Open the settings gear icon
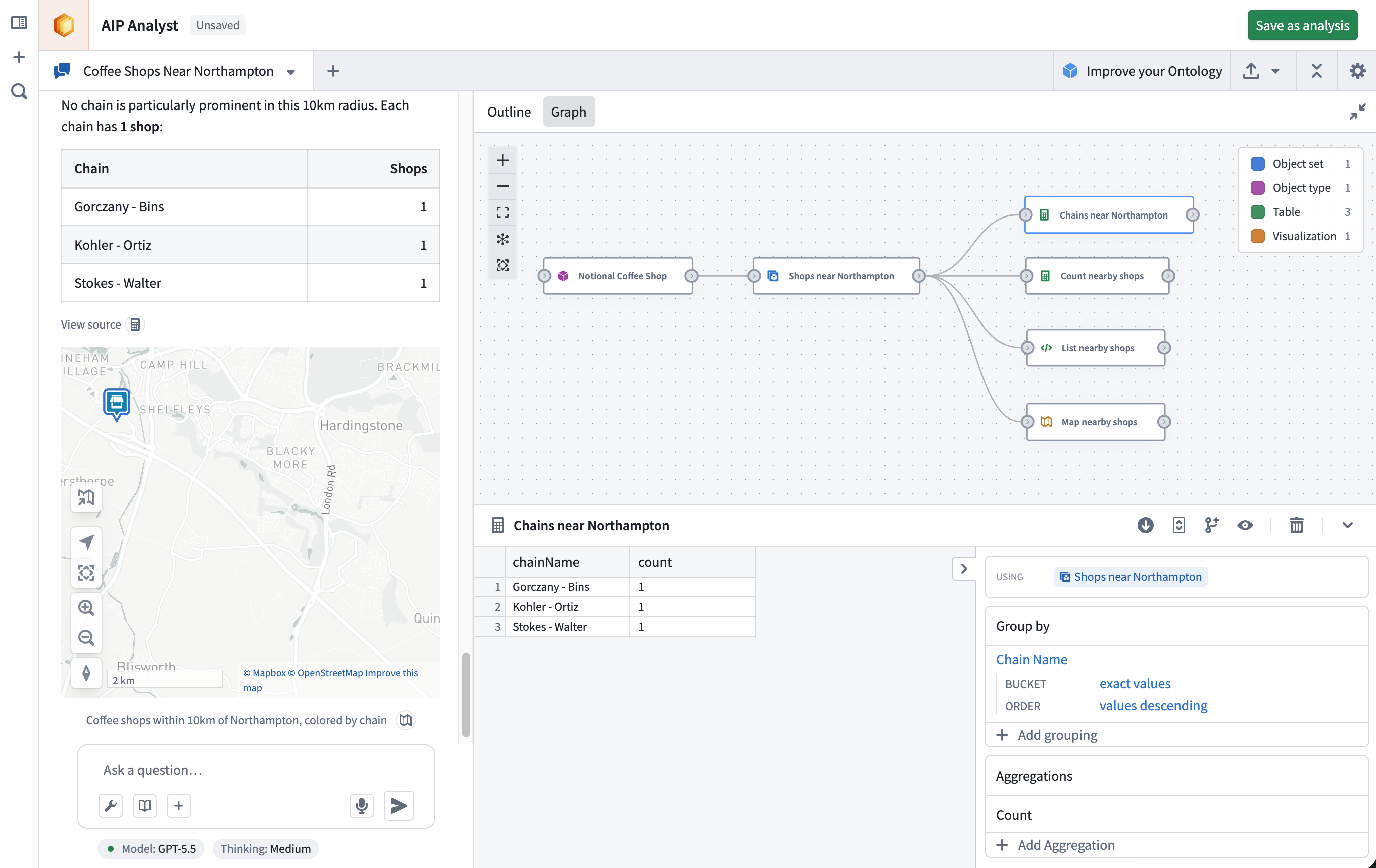This screenshot has width=1376, height=868. (1357, 71)
